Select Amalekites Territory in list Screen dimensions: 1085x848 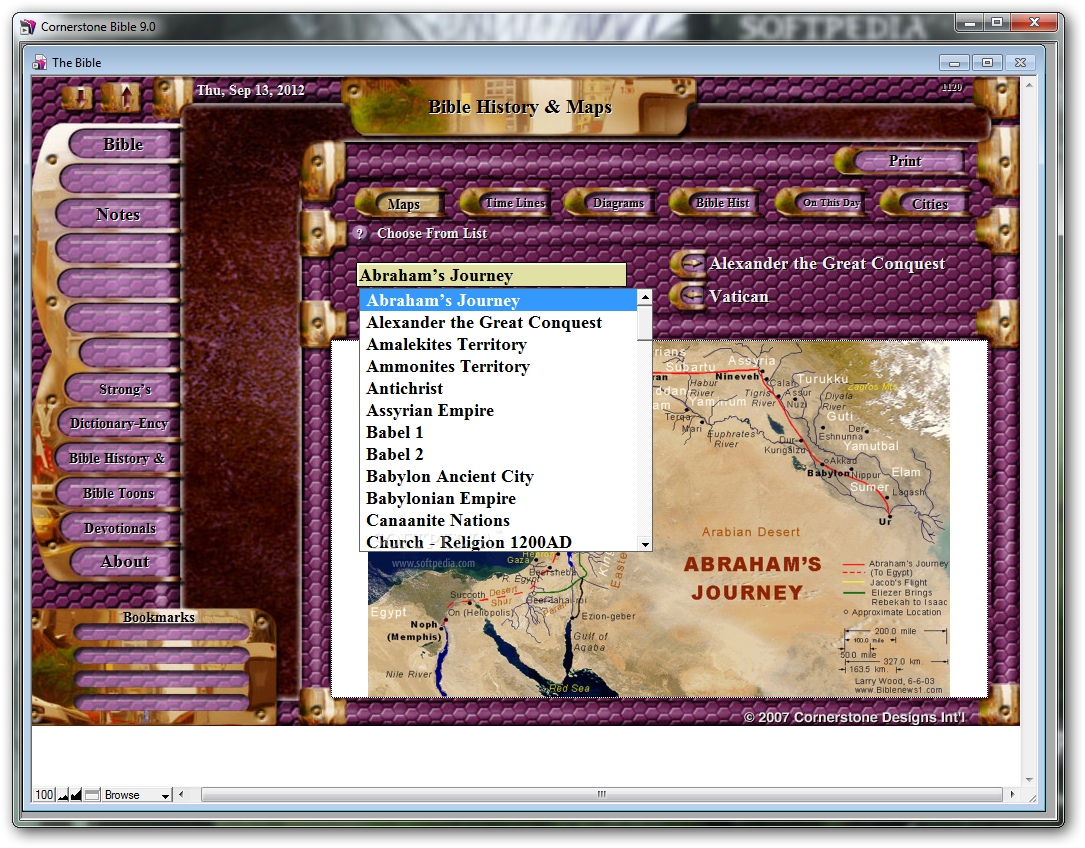(x=498, y=345)
